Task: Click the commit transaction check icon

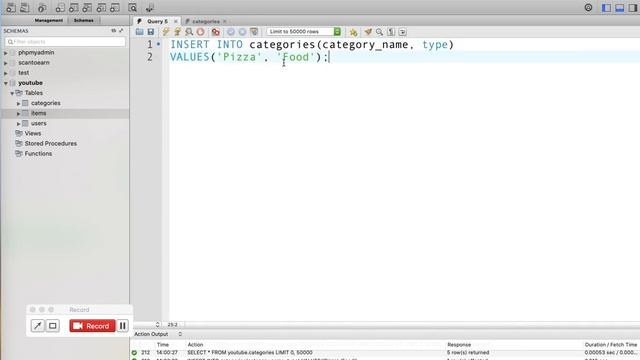Action: click(x=231, y=31)
